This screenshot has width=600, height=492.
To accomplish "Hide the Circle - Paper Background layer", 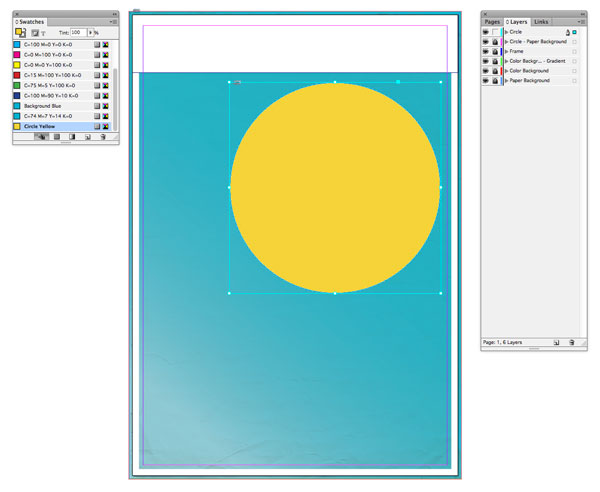I will coord(486,42).
